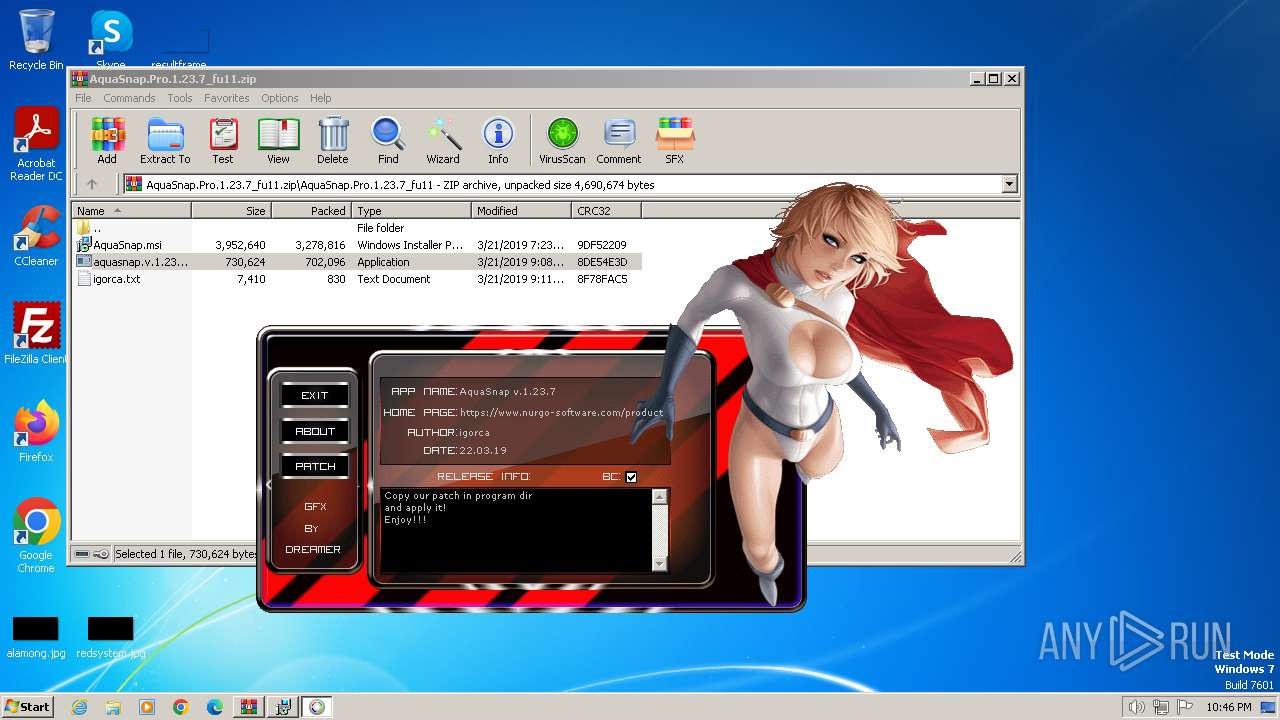Screen dimensions: 1280x720
Task: Select the igorca.txt file row
Action: [x=356, y=279]
